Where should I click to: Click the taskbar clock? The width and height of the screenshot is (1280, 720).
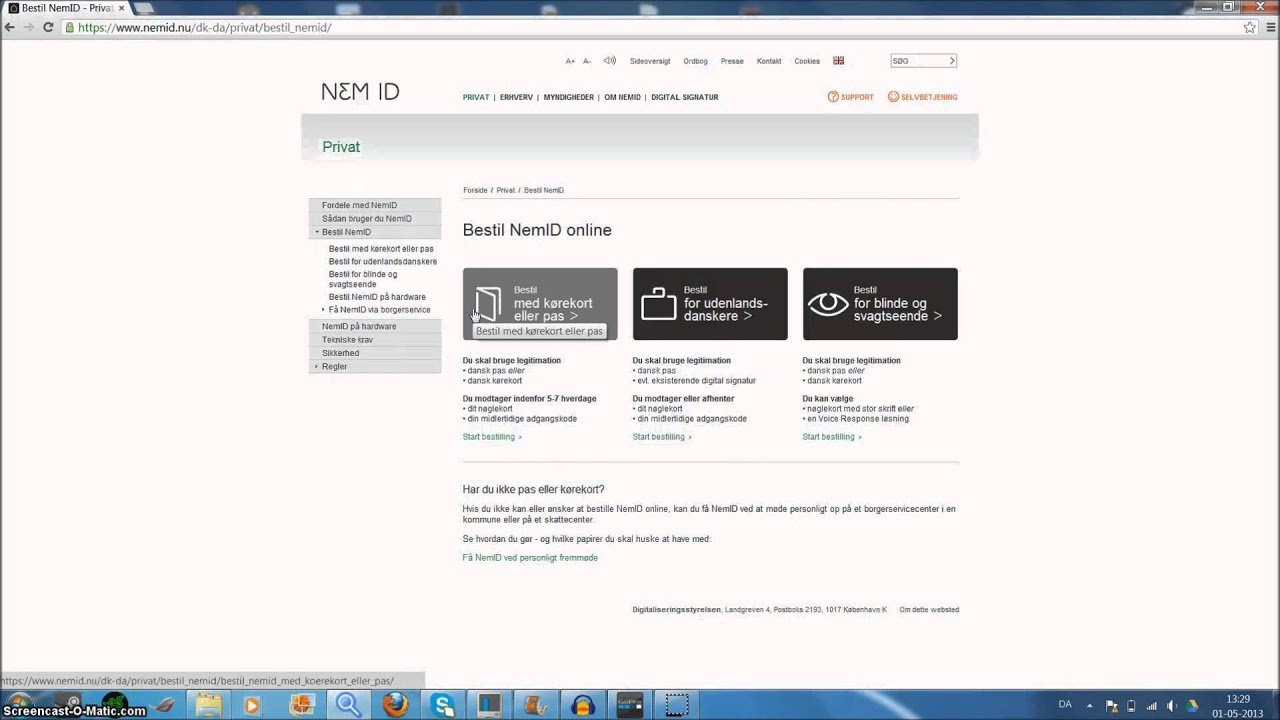pyautogui.click(x=1238, y=705)
